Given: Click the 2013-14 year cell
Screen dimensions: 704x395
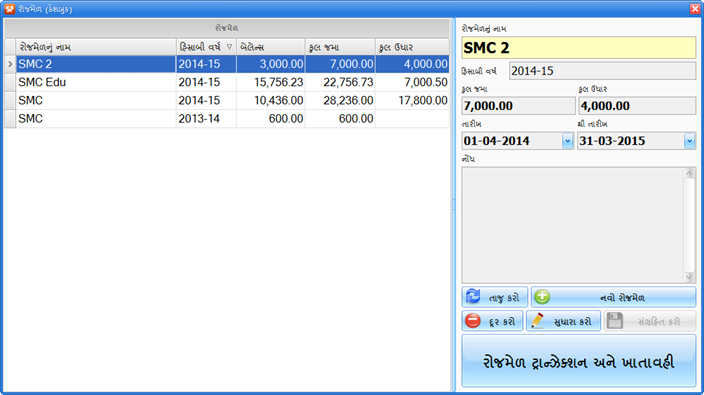Looking at the screenshot, I should click(x=206, y=118).
